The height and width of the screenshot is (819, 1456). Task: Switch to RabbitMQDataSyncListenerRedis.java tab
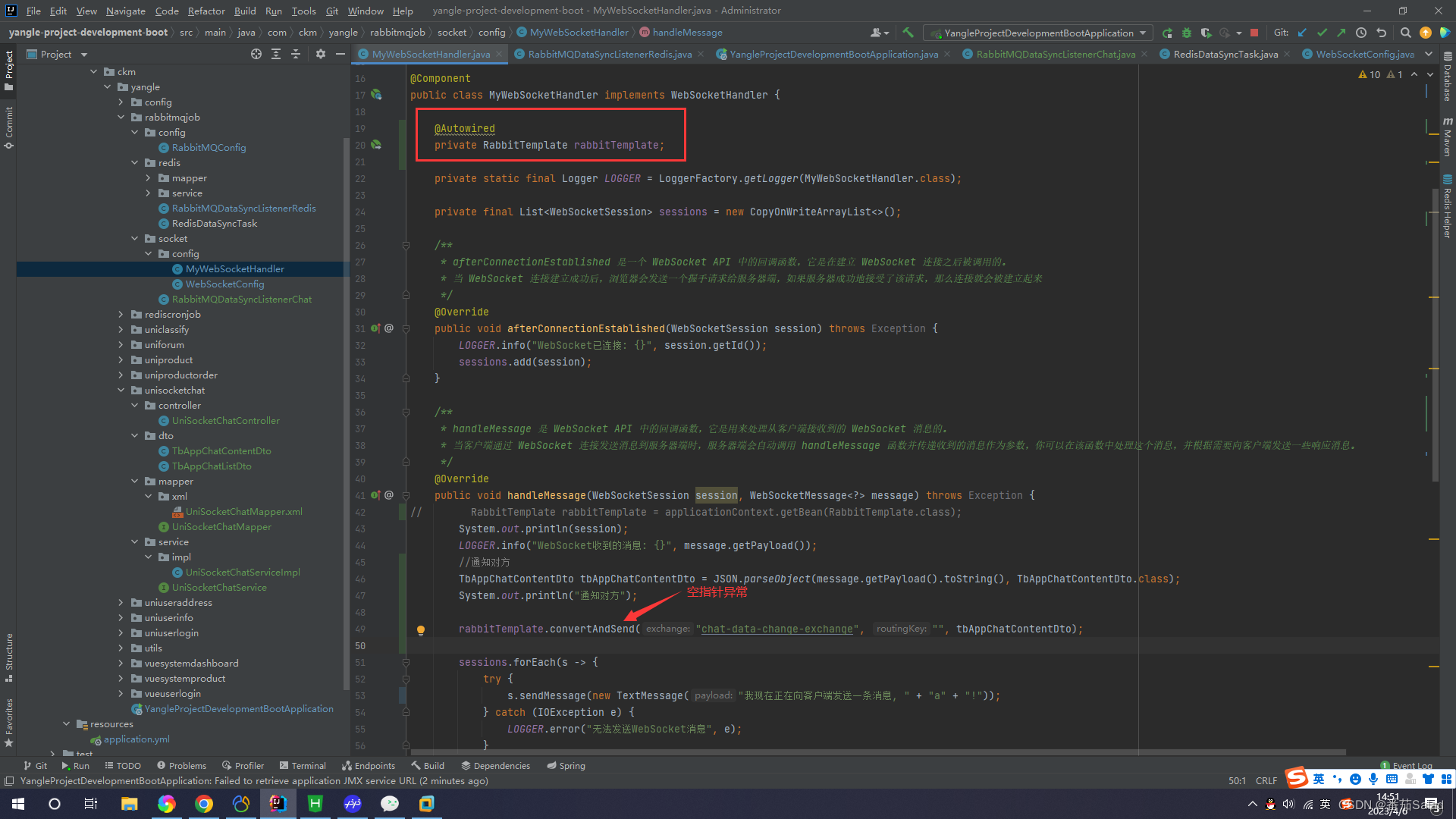(x=610, y=54)
